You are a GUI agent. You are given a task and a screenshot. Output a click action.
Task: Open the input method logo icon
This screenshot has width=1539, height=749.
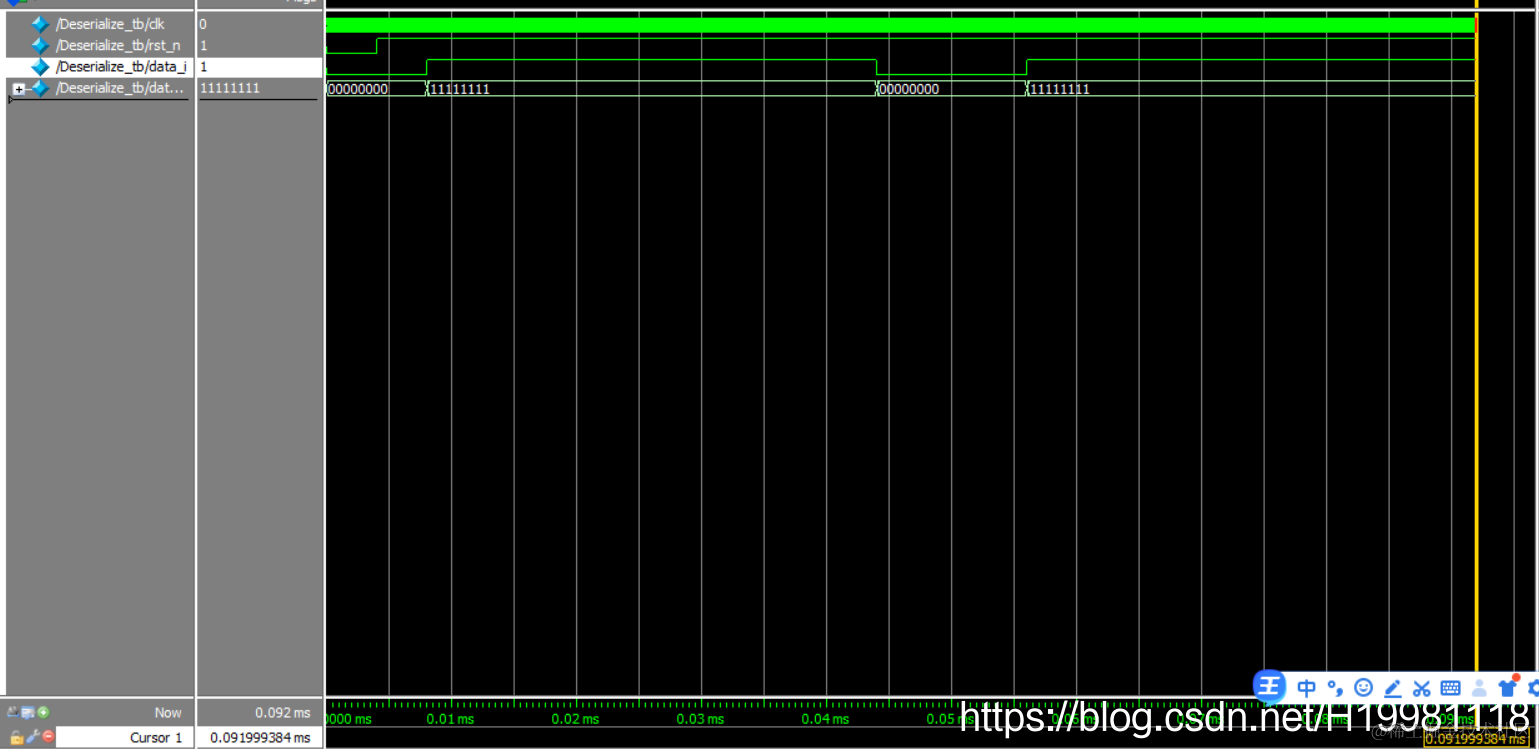tap(1270, 687)
